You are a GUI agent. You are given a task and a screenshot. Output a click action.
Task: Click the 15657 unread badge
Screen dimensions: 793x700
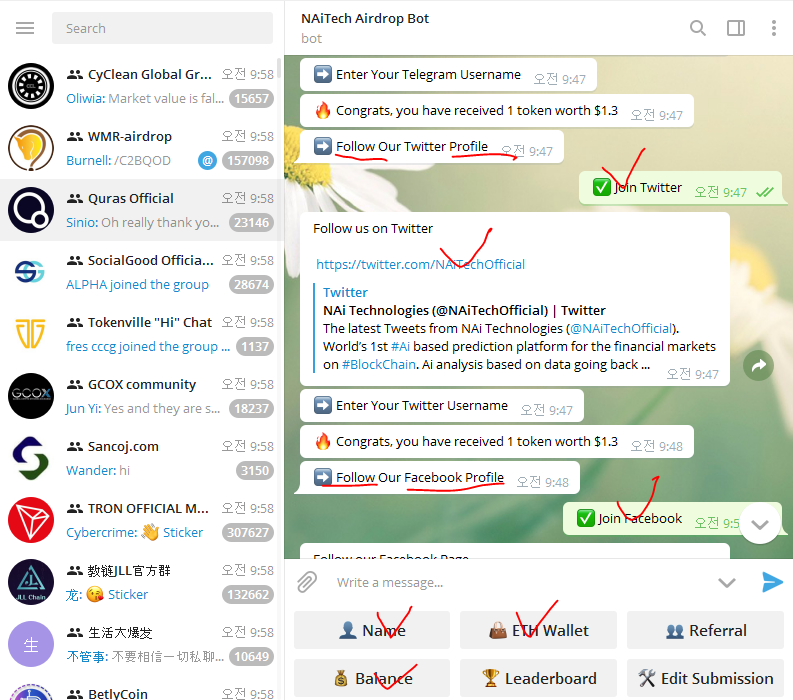click(x=251, y=99)
